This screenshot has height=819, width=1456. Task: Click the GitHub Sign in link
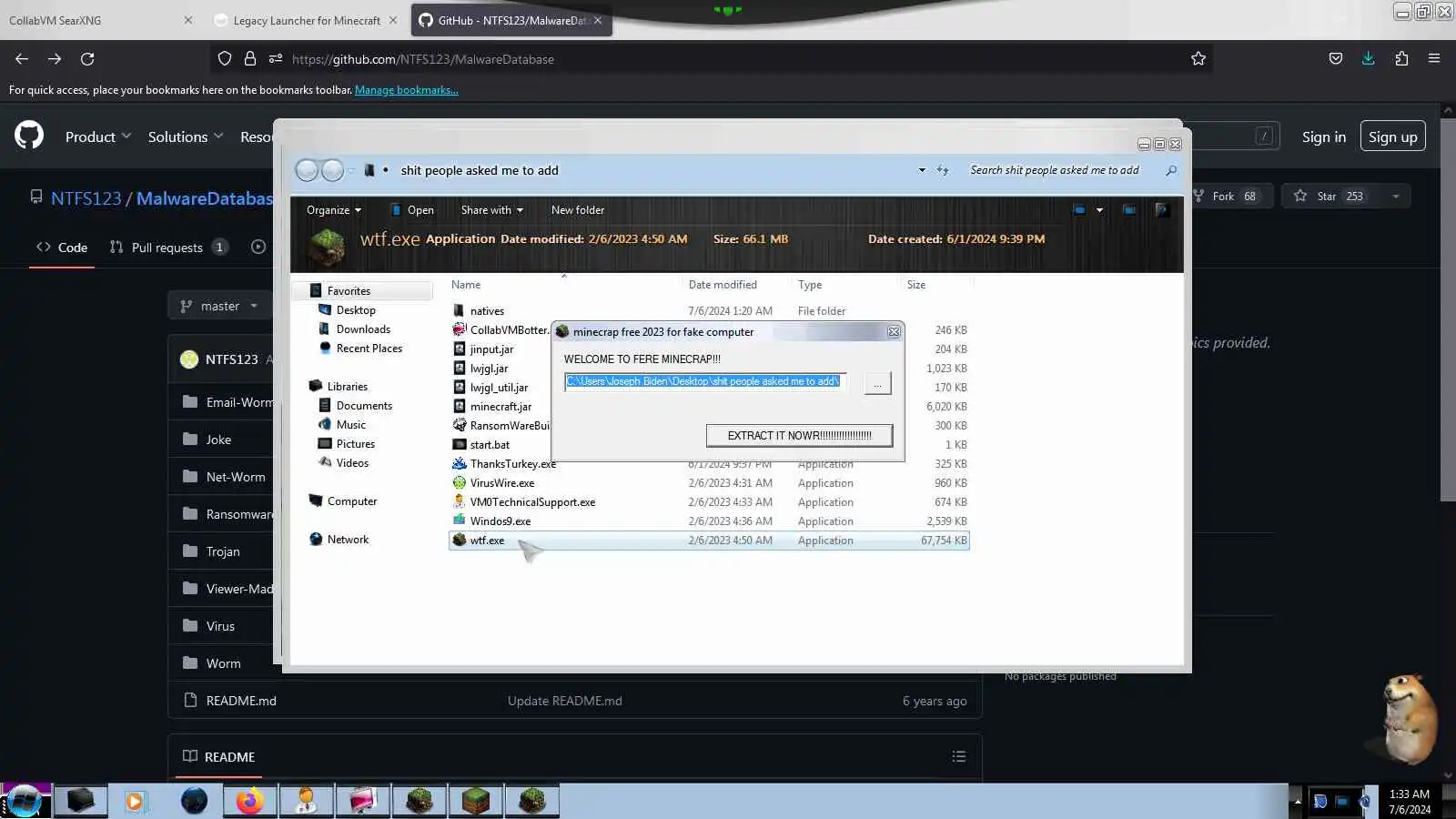pos(1323,136)
